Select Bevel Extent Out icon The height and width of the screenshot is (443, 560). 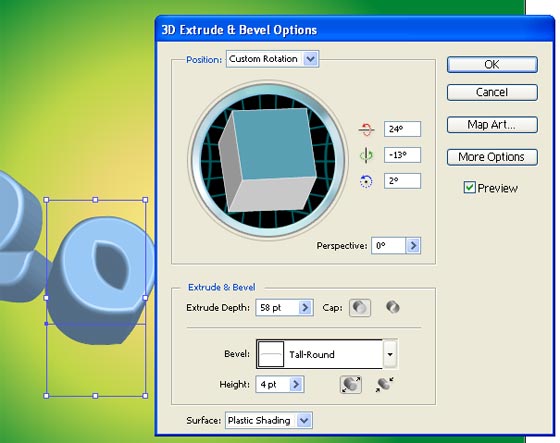(x=351, y=384)
